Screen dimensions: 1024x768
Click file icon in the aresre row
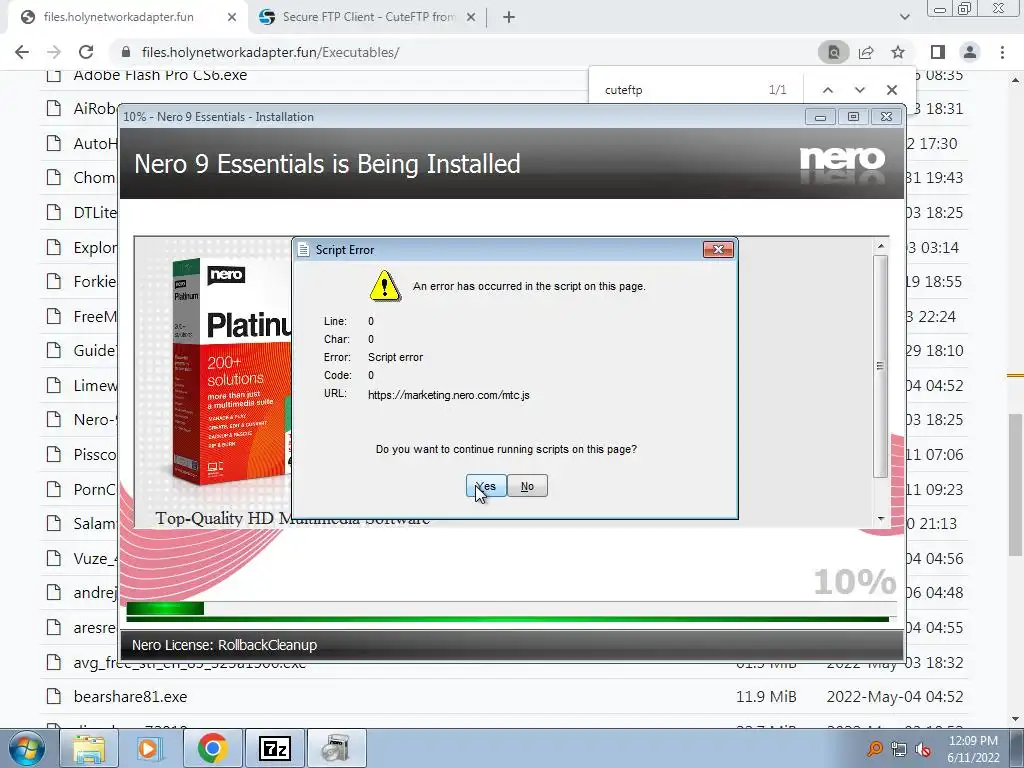click(54, 628)
